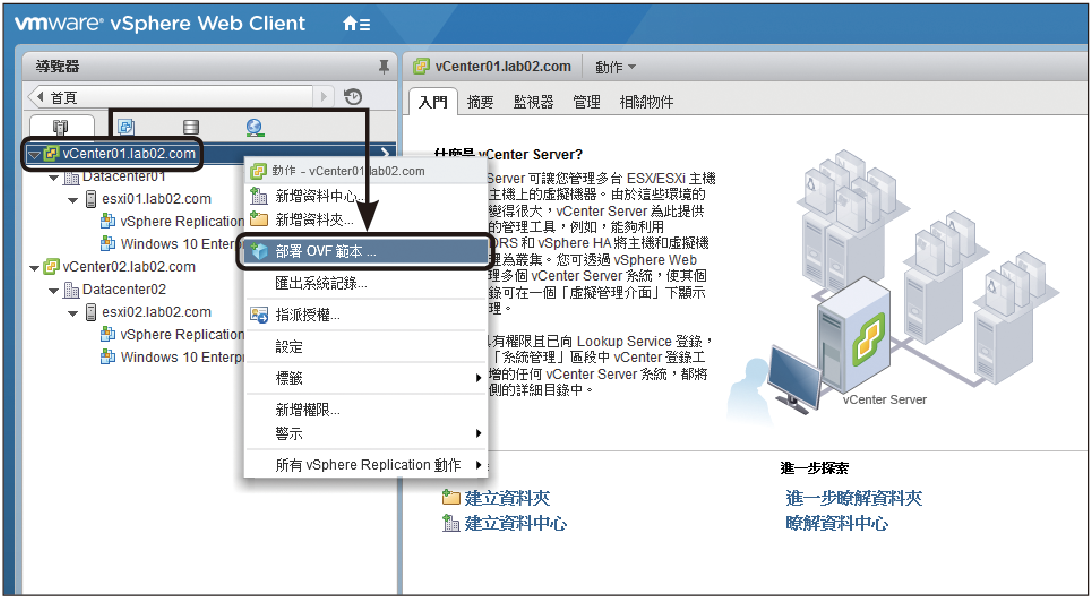This screenshot has height=599, width=1092.
Task: Open 所有 vSphere Replication 動作 submenu
Action: [366, 465]
